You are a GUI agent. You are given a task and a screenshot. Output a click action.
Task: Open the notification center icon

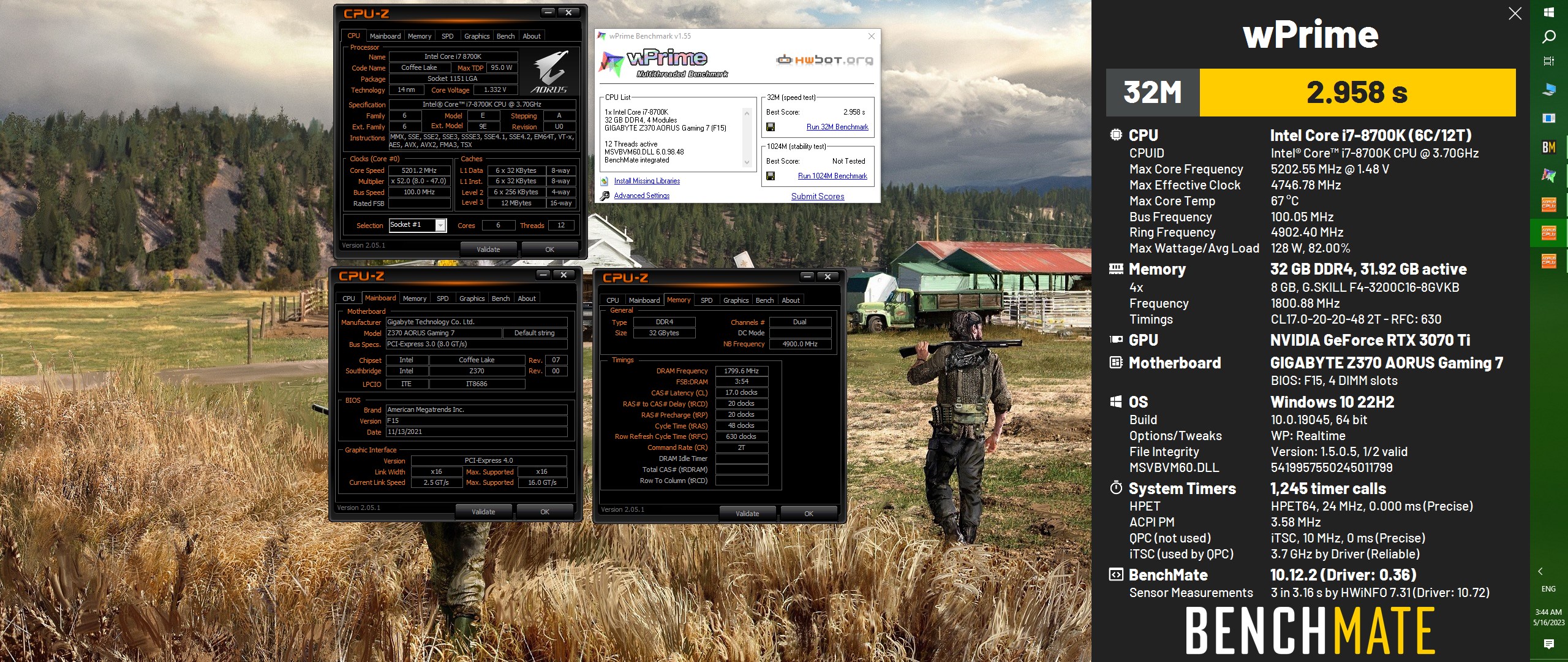click(1549, 644)
